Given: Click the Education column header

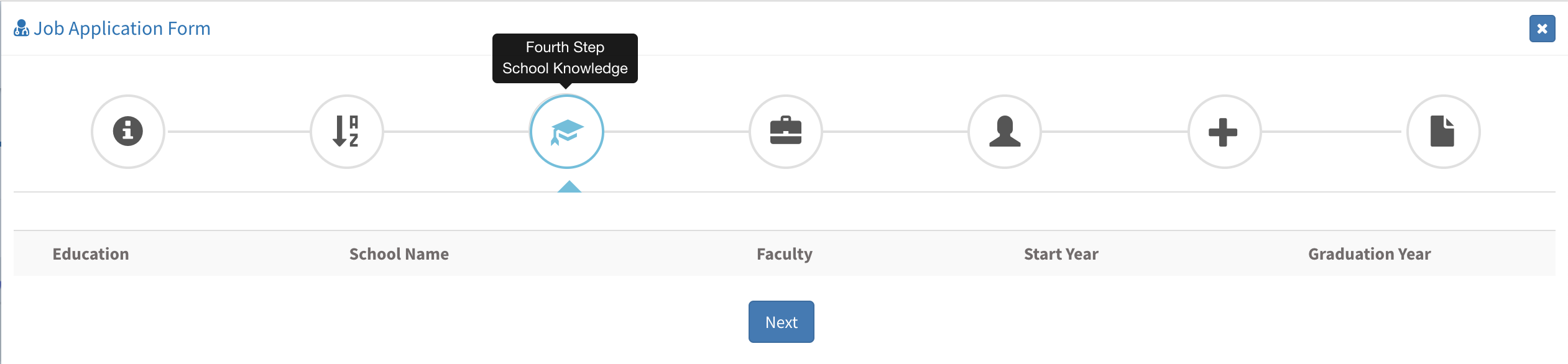Looking at the screenshot, I should tap(91, 254).
